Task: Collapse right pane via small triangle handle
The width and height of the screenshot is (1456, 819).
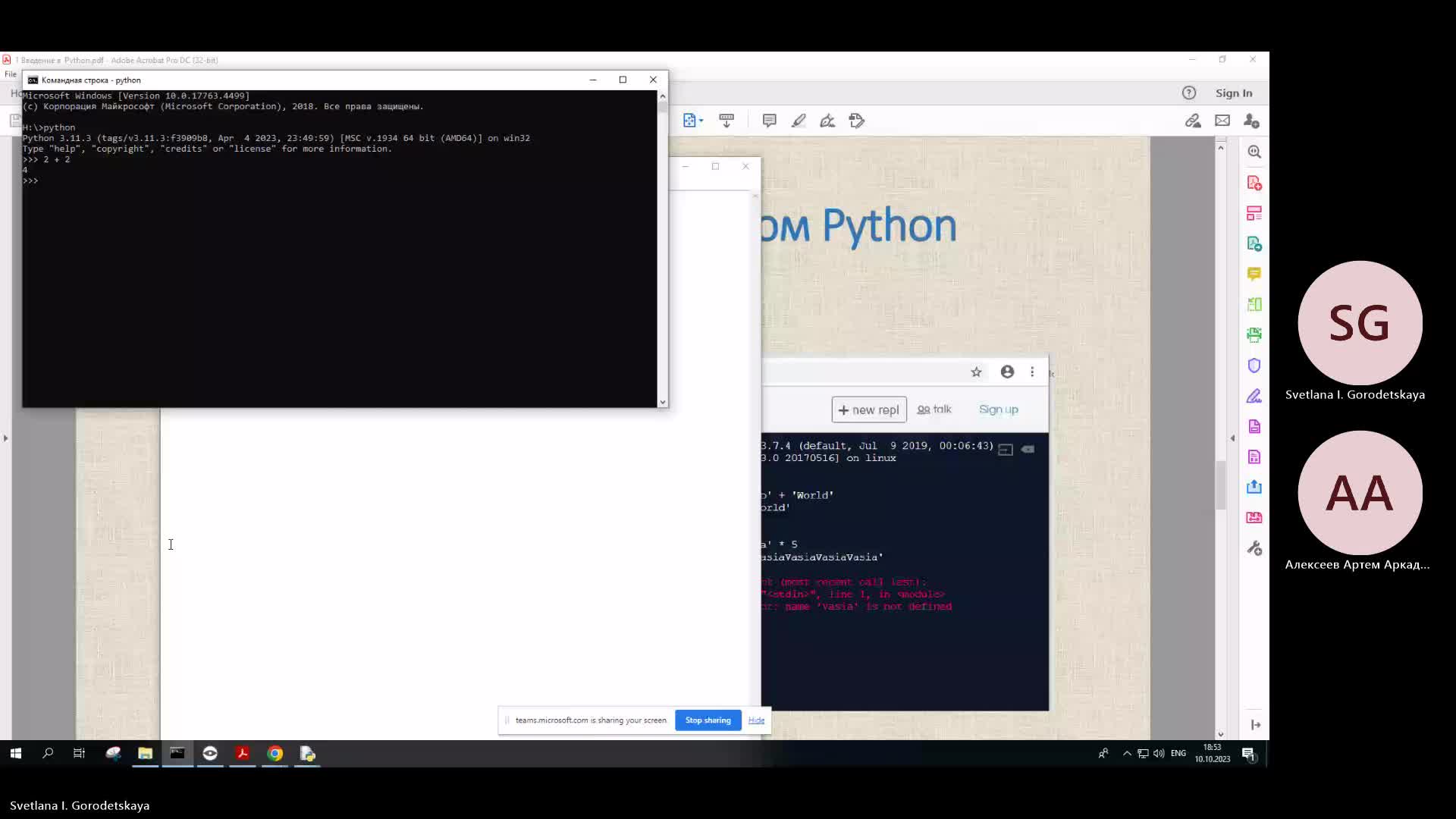Action: pyautogui.click(x=1232, y=438)
